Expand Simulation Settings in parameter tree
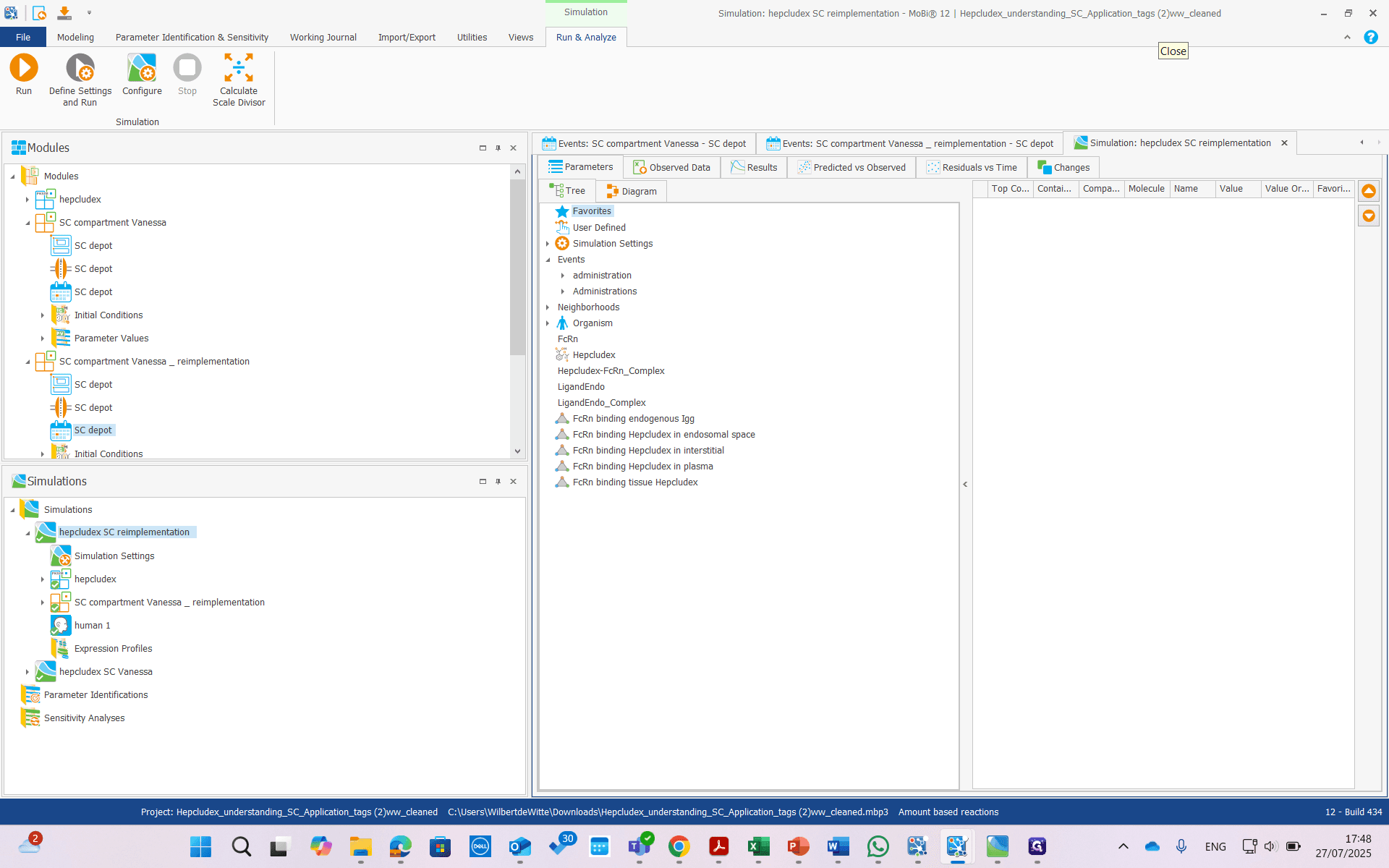The image size is (1389, 868). tap(548, 244)
